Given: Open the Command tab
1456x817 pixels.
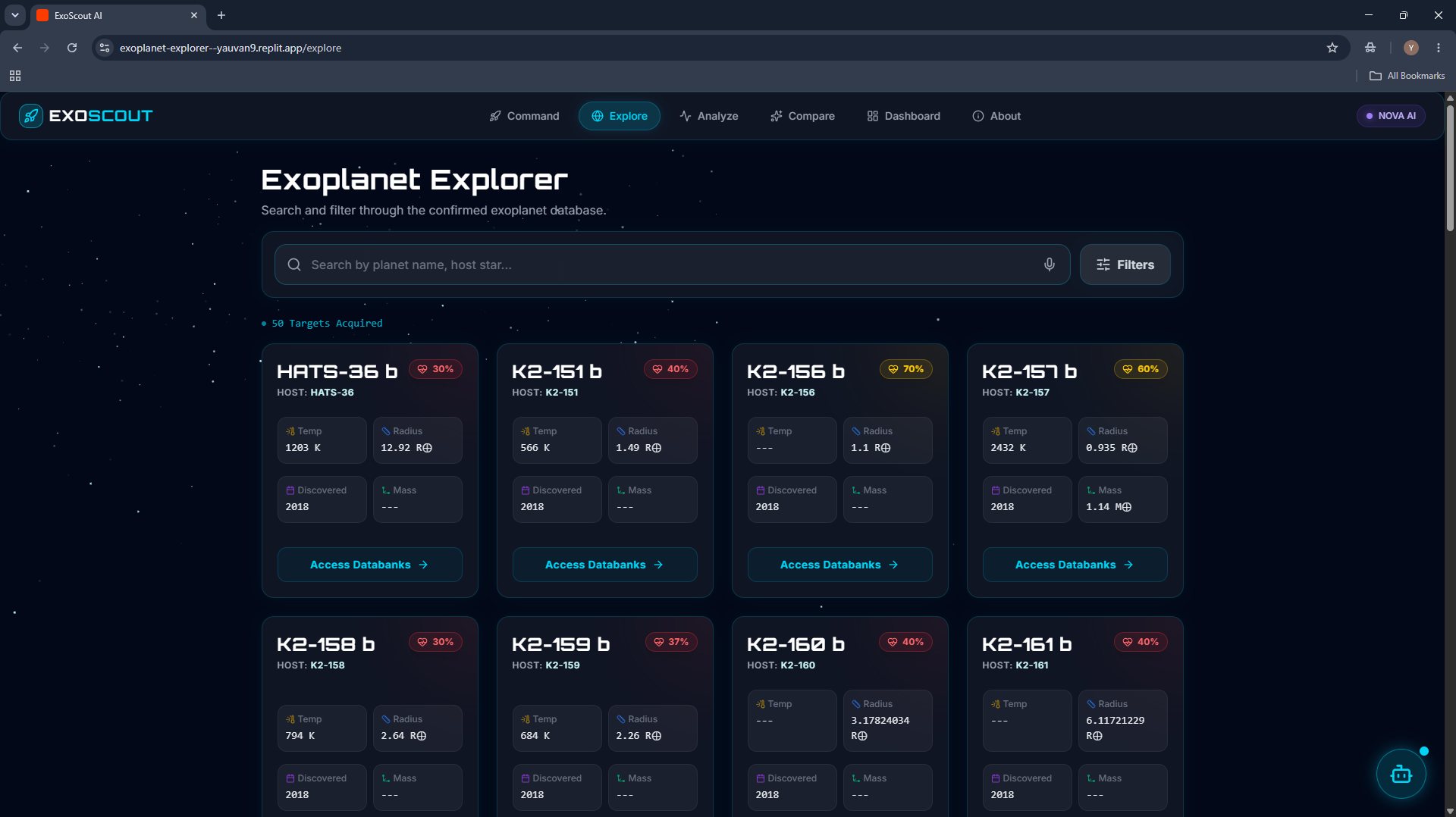Looking at the screenshot, I should tap(524, 116).
